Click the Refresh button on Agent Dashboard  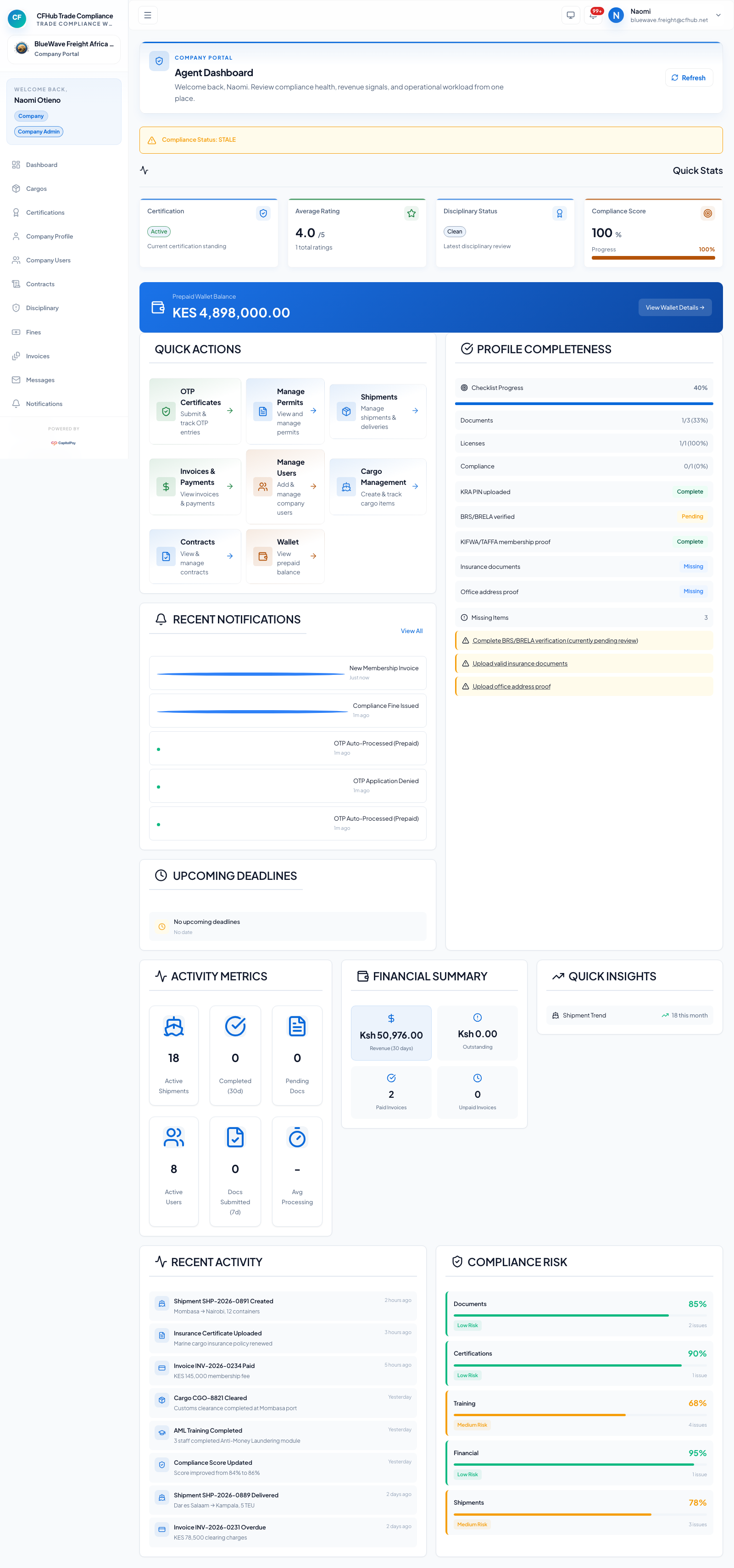click(688, 78)
